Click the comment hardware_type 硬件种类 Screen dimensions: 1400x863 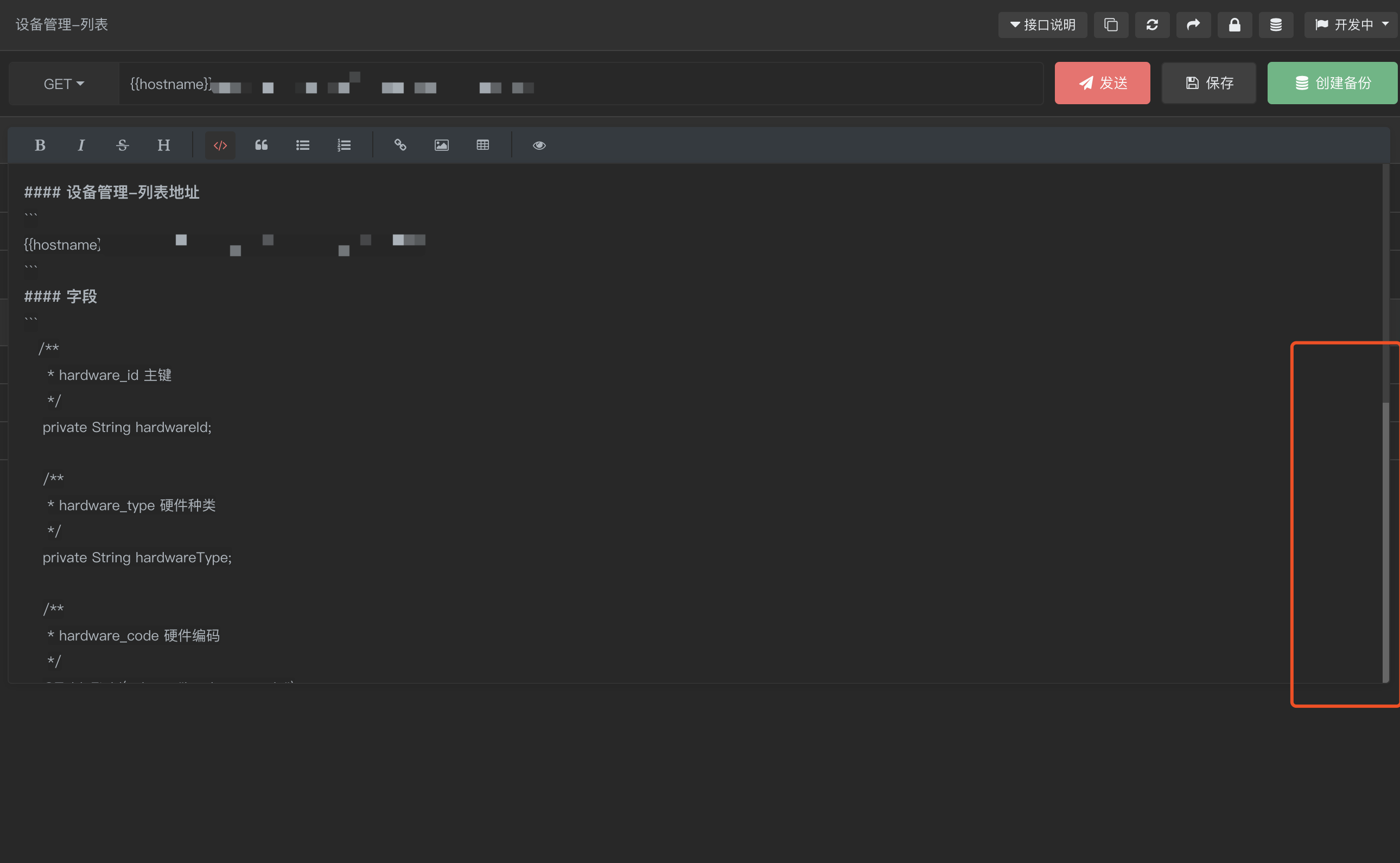(x=131, y=505)
